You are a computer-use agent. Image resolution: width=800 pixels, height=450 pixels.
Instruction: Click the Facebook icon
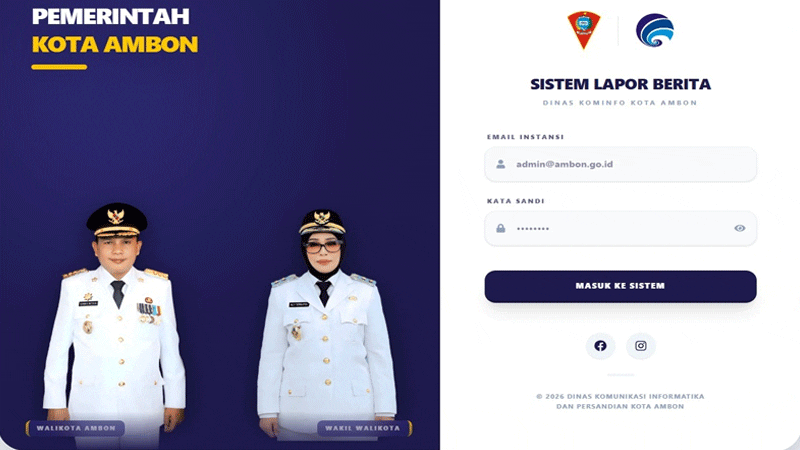[600, 346]
